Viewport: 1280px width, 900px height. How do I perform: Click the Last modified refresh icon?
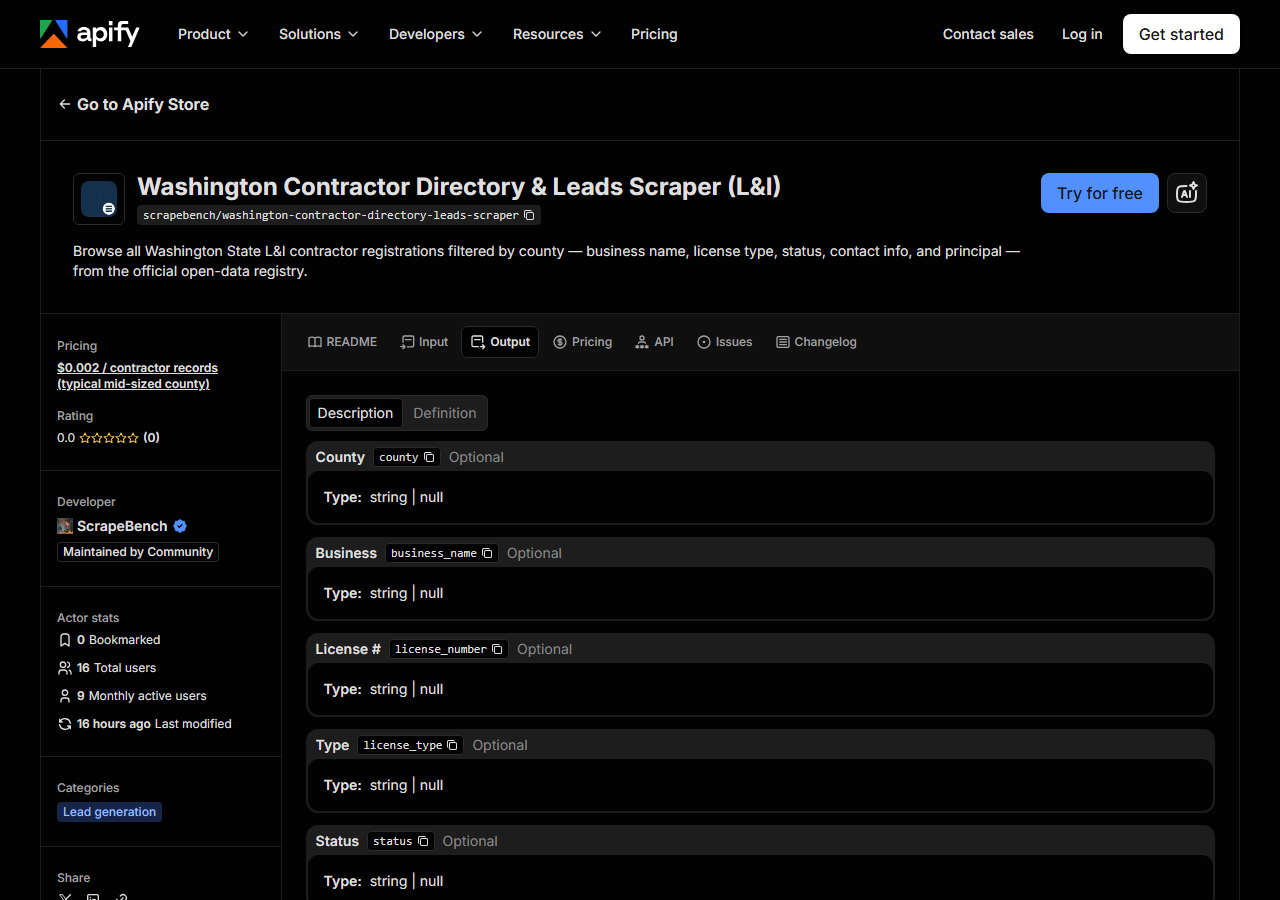65,724
